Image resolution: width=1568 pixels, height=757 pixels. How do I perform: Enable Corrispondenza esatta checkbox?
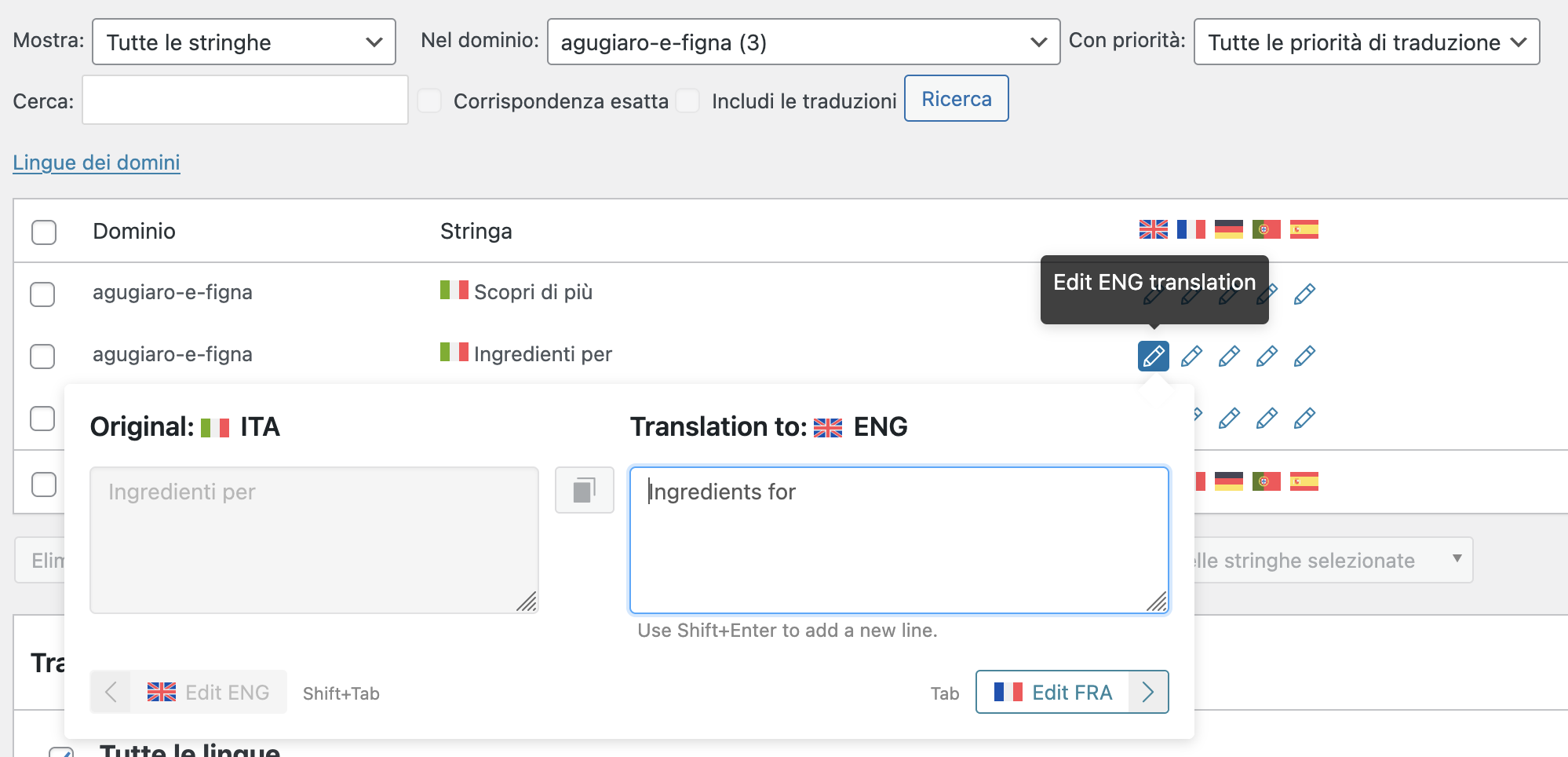[429, 101]
